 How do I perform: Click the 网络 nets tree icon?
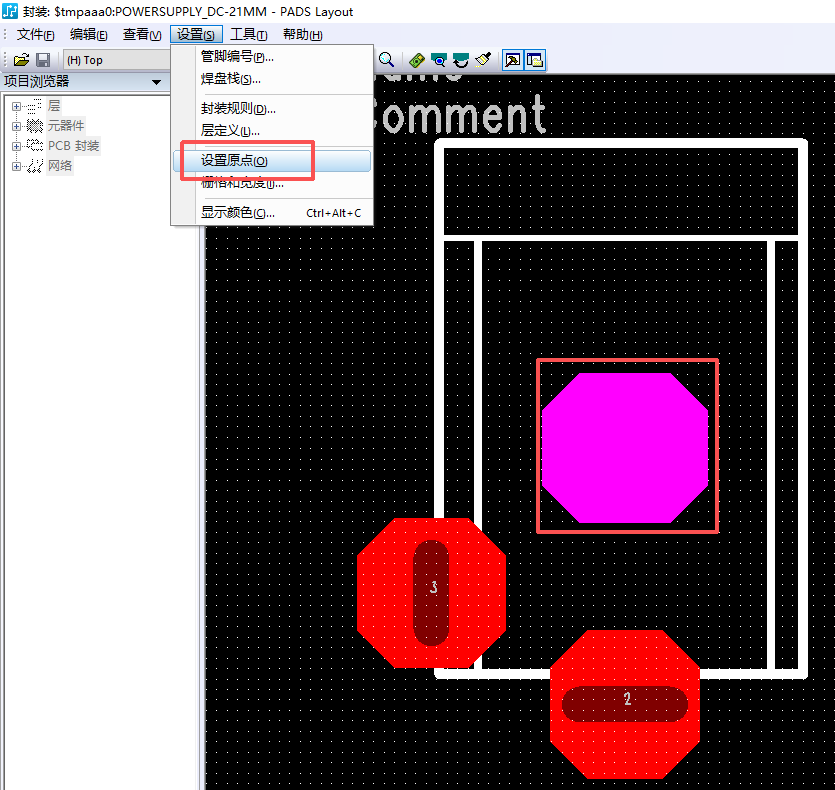pyautogui.click(x=35, y=166)
